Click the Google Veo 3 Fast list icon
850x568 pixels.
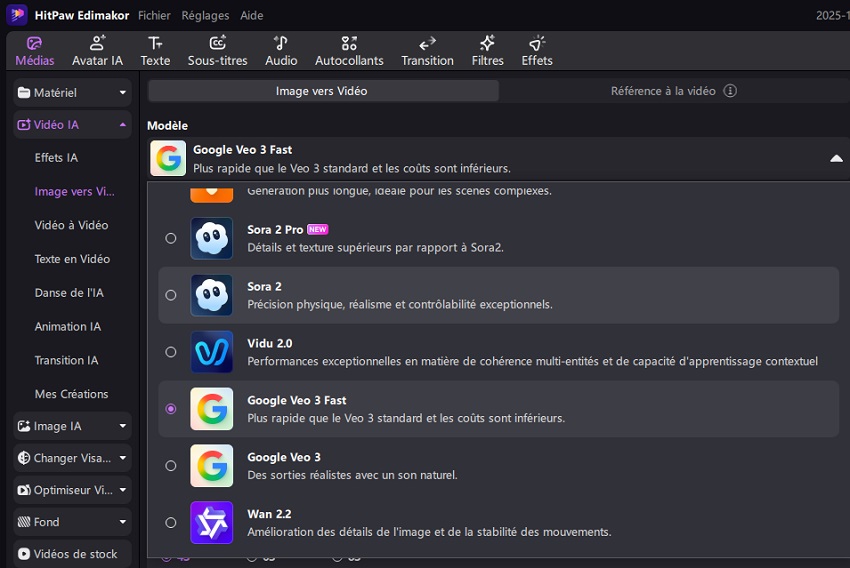coord(211,409)
